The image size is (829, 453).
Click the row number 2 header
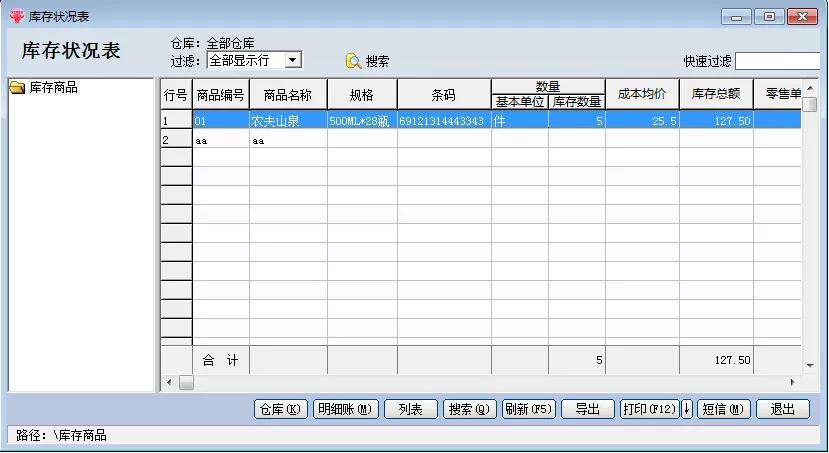pyautogui.click(x=176, y=140)
